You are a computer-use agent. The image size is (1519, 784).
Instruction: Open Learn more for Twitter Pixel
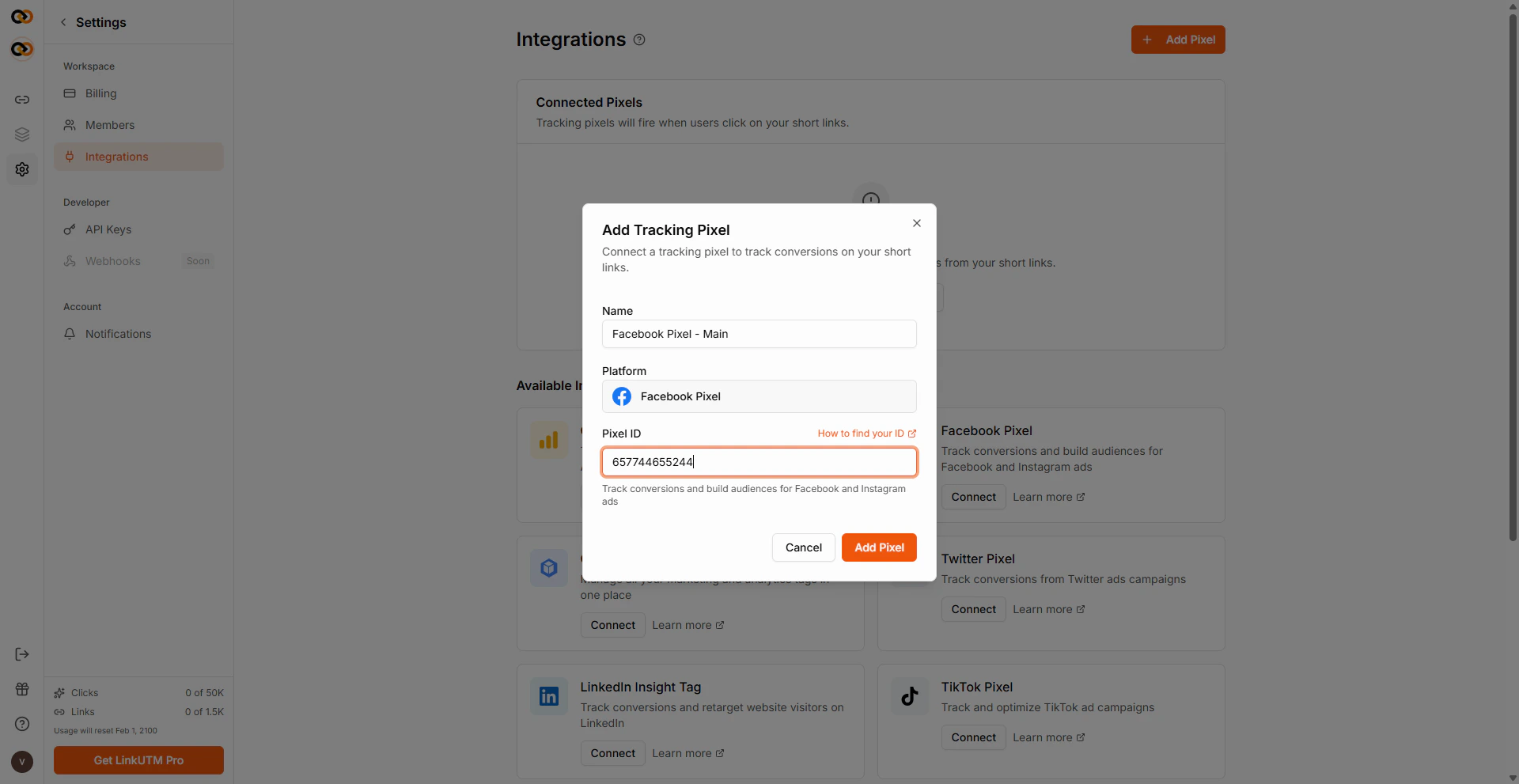click(x=1048, y=609)
